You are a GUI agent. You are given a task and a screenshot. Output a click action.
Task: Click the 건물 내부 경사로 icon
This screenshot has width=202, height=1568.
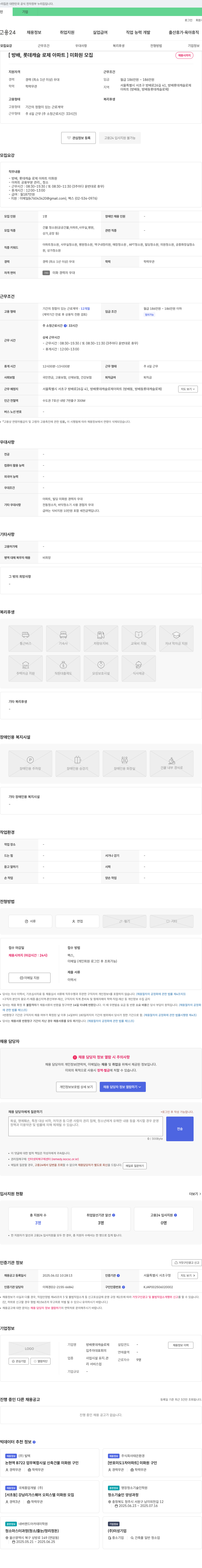[171, 763]
